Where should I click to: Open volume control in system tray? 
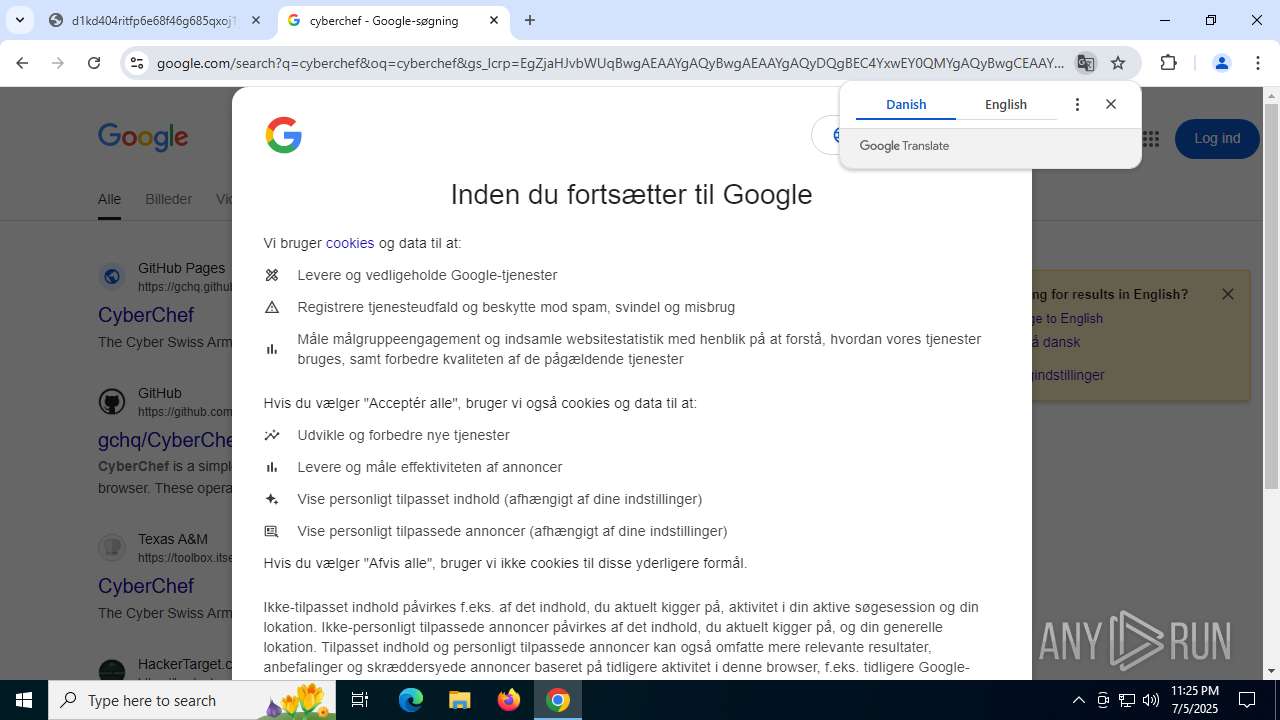tap(1151, 700)
